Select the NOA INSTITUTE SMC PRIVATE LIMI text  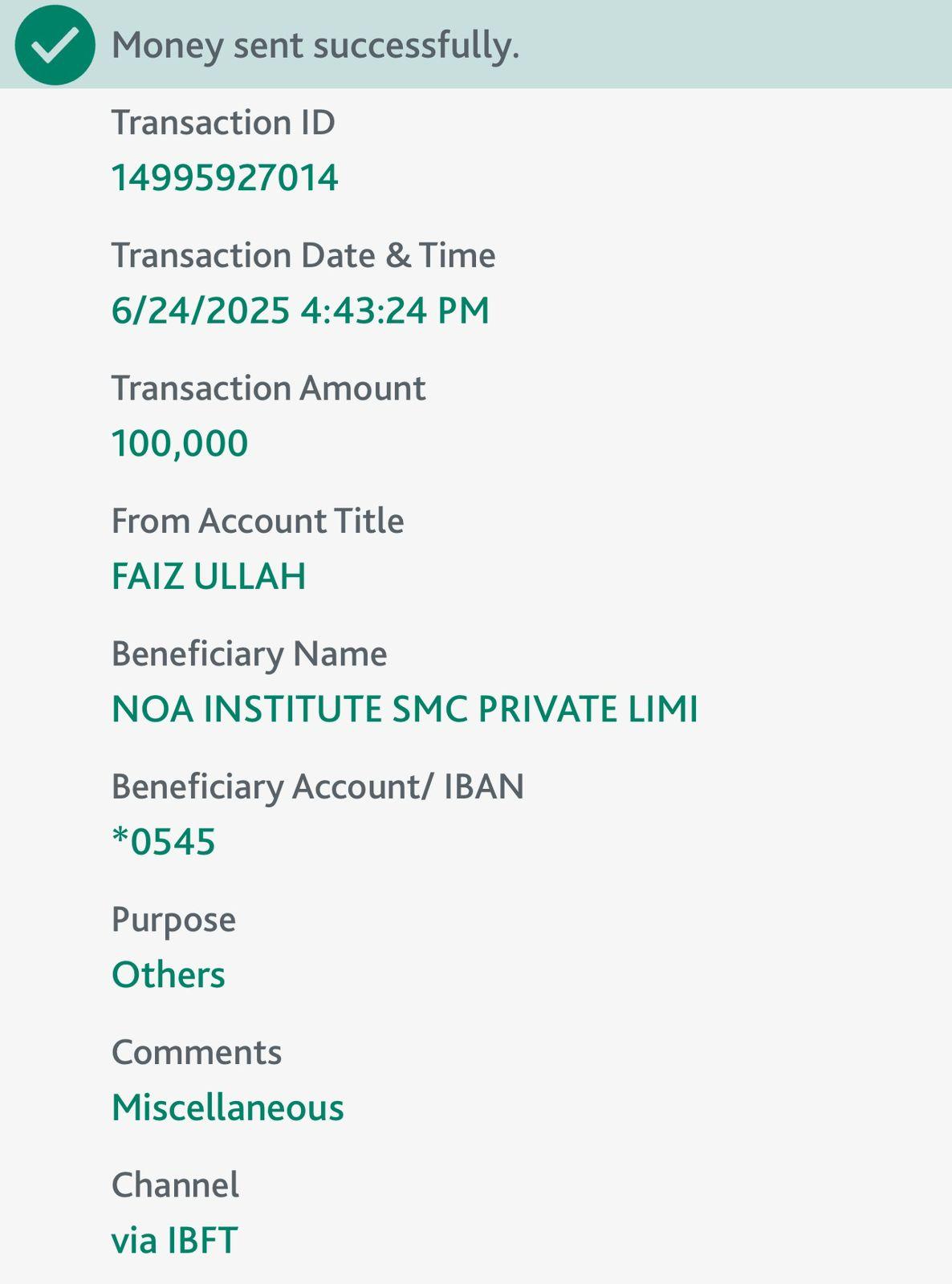tap(405, 709)
